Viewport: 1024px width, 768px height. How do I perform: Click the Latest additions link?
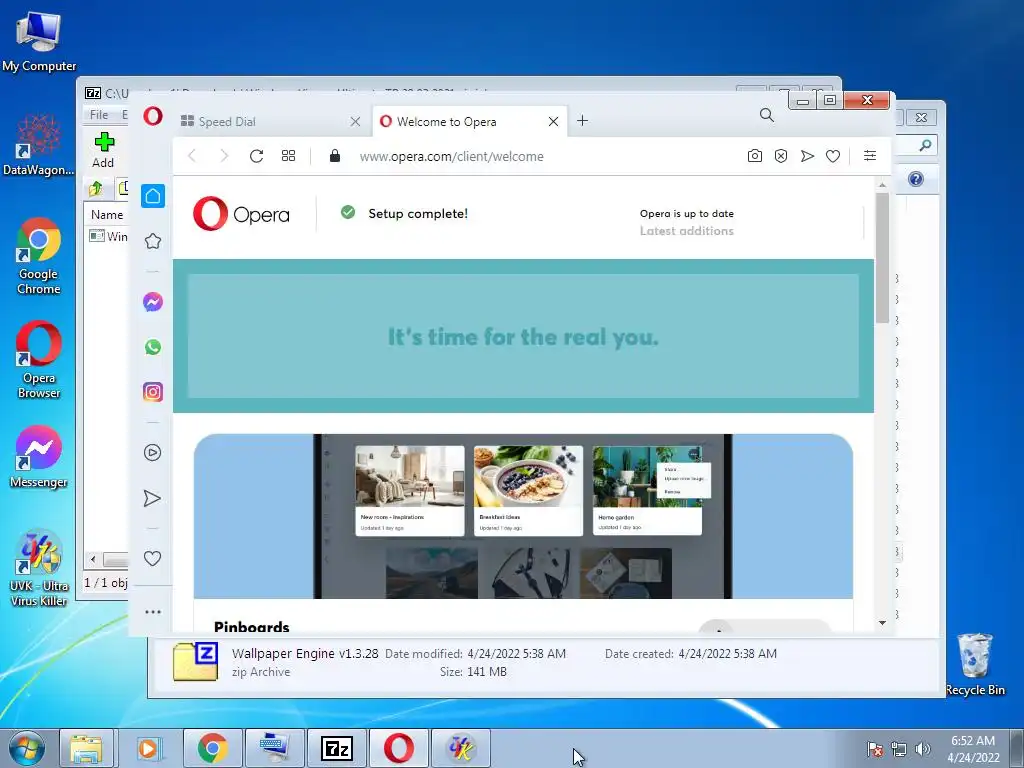[x=686, y=231]
